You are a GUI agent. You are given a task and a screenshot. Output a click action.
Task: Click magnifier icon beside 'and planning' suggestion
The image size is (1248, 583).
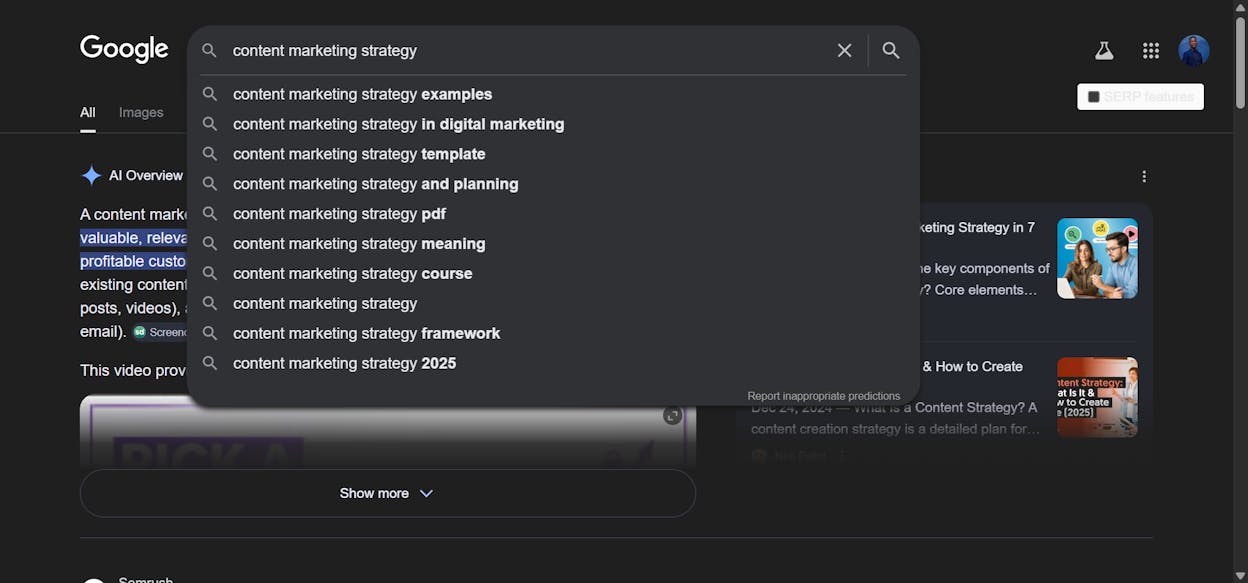click(x=210, y=184)
